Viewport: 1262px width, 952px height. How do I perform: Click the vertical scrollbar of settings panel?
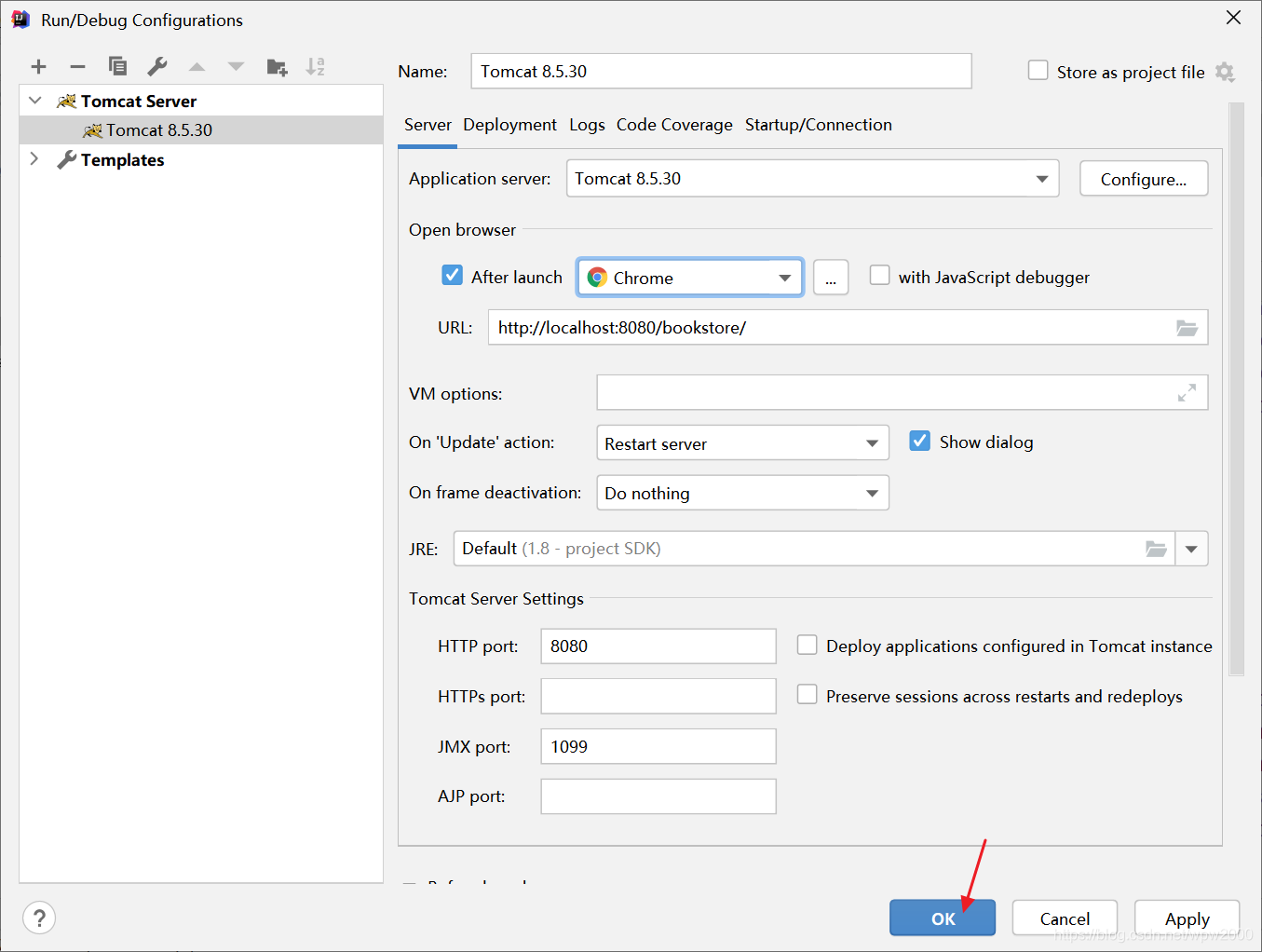pos(1237,388)
